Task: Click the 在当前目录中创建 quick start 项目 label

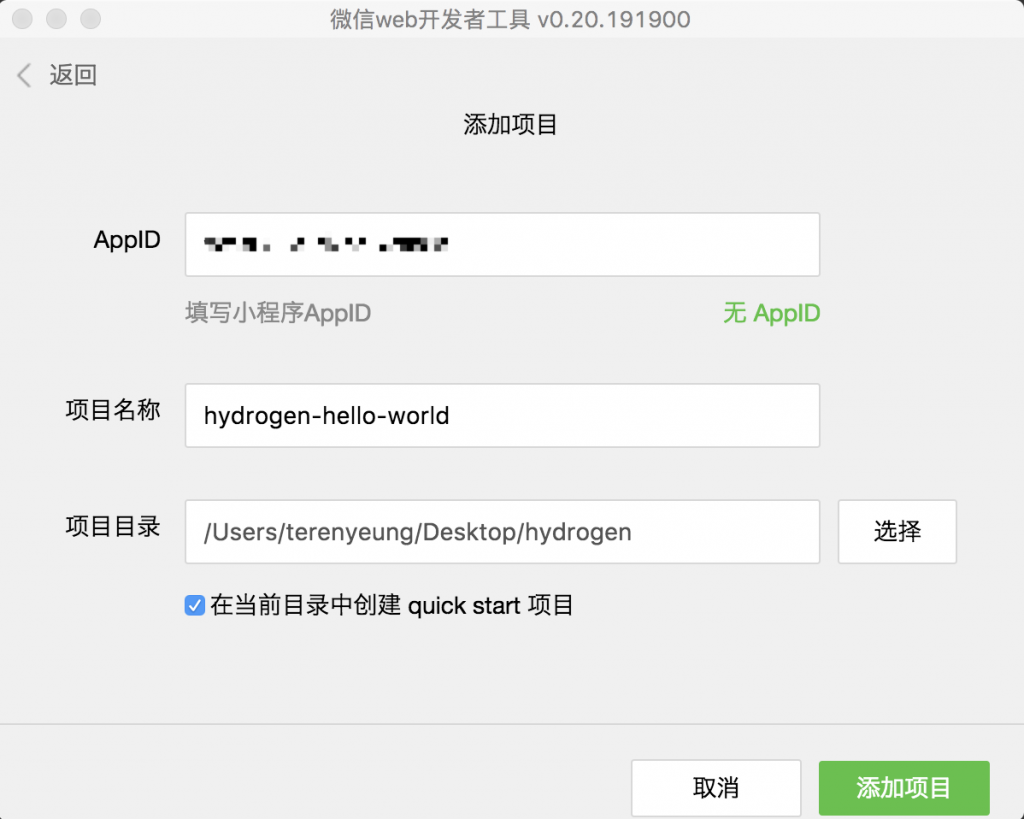Action: tap(392, 605)
